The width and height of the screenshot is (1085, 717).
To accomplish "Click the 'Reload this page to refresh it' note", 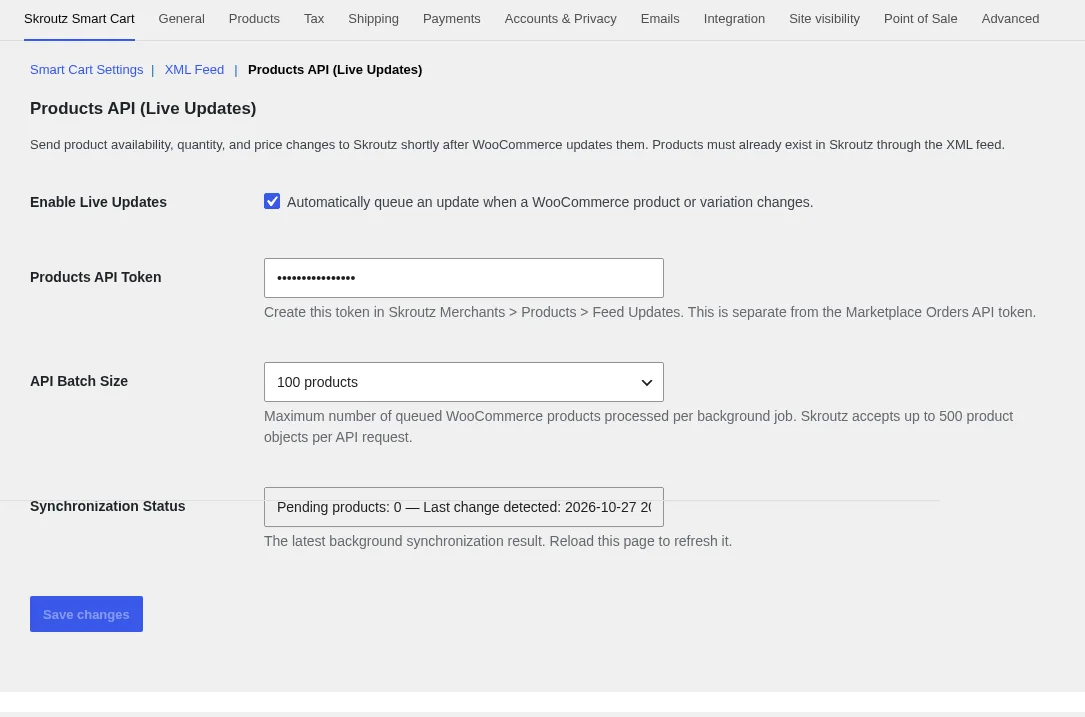I will click(498, 541).
